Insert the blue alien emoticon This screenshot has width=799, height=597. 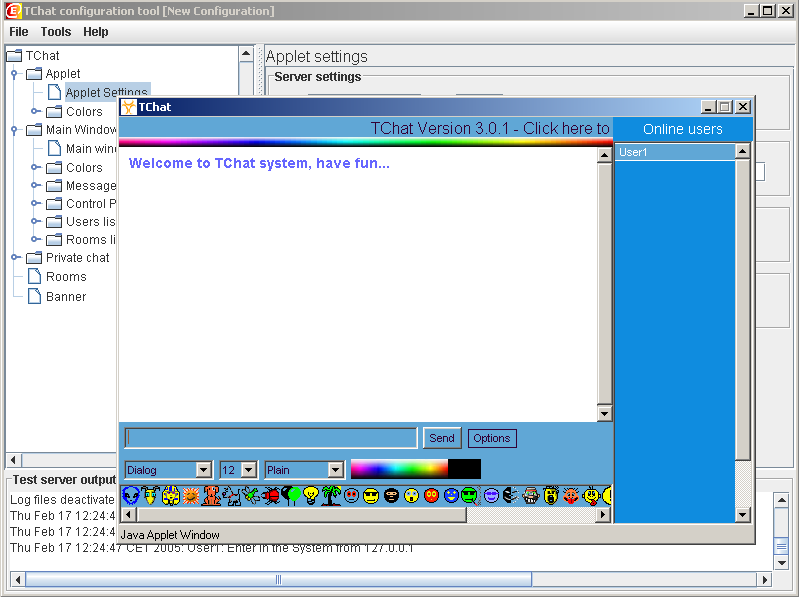pyautogui.click(x=131, y=495)
